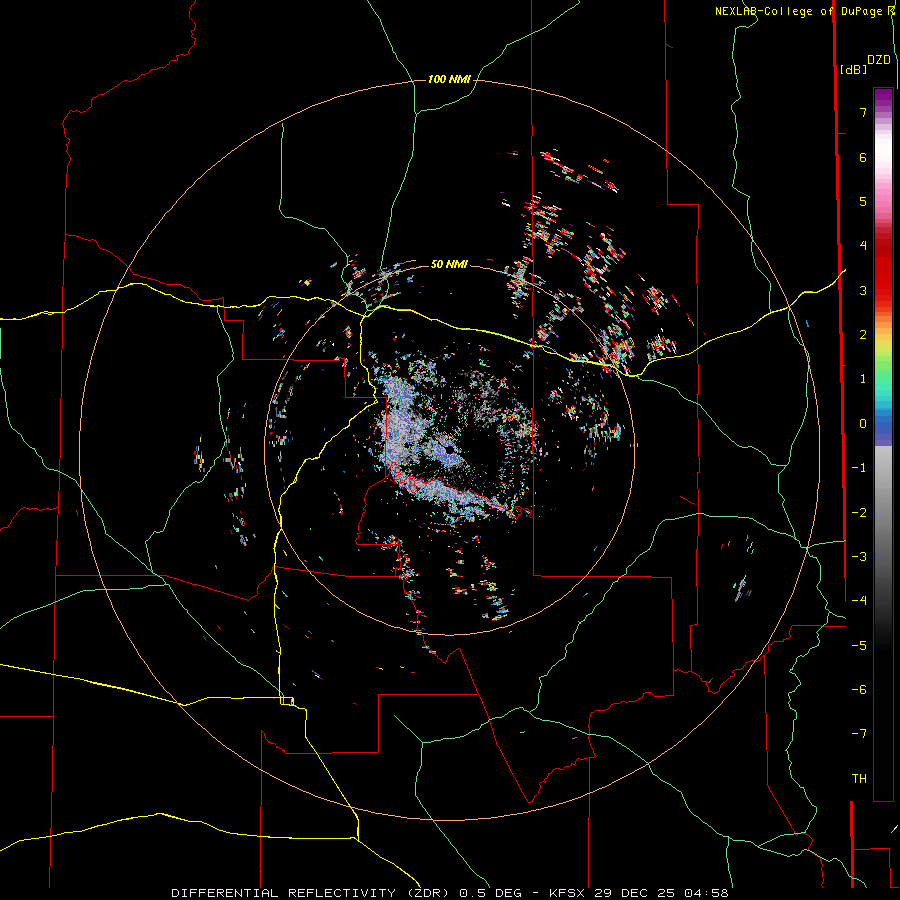This screenshot has width=900, height=900.
Task: Click the -6 value on the dB scale
Action: click(859, 690)
